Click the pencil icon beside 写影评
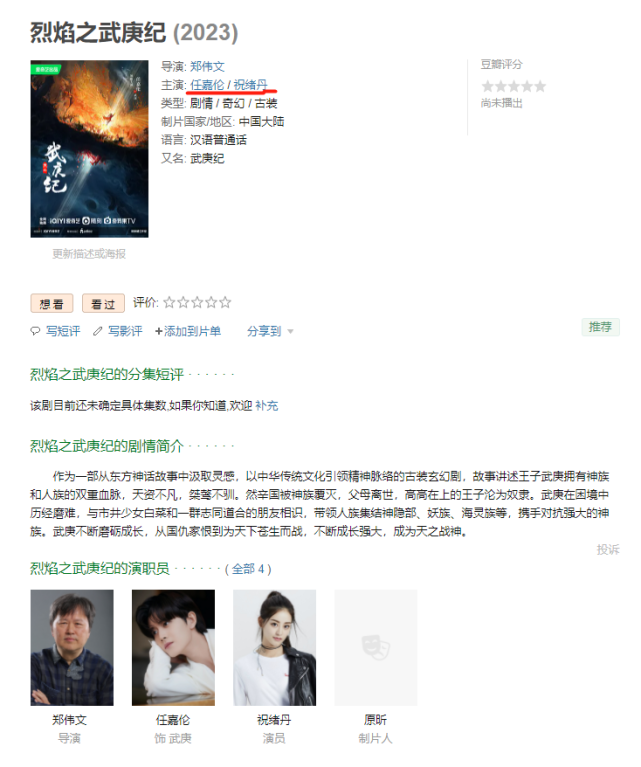 point(97,331)
